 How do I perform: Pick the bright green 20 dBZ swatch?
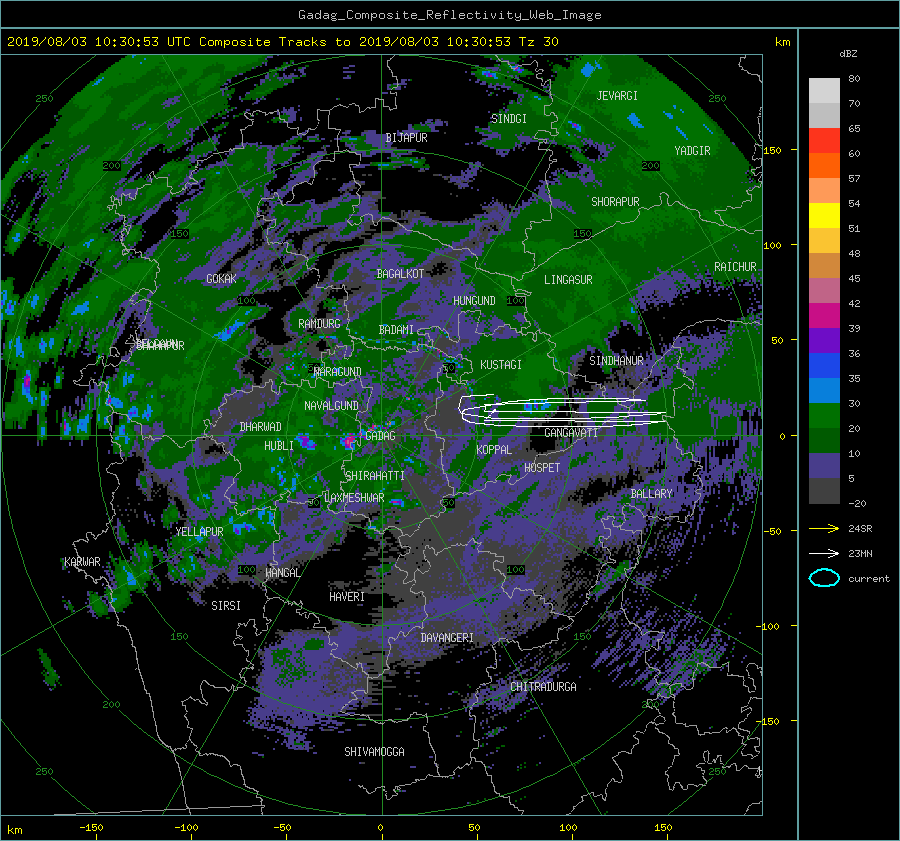click(x=824, y=415)
